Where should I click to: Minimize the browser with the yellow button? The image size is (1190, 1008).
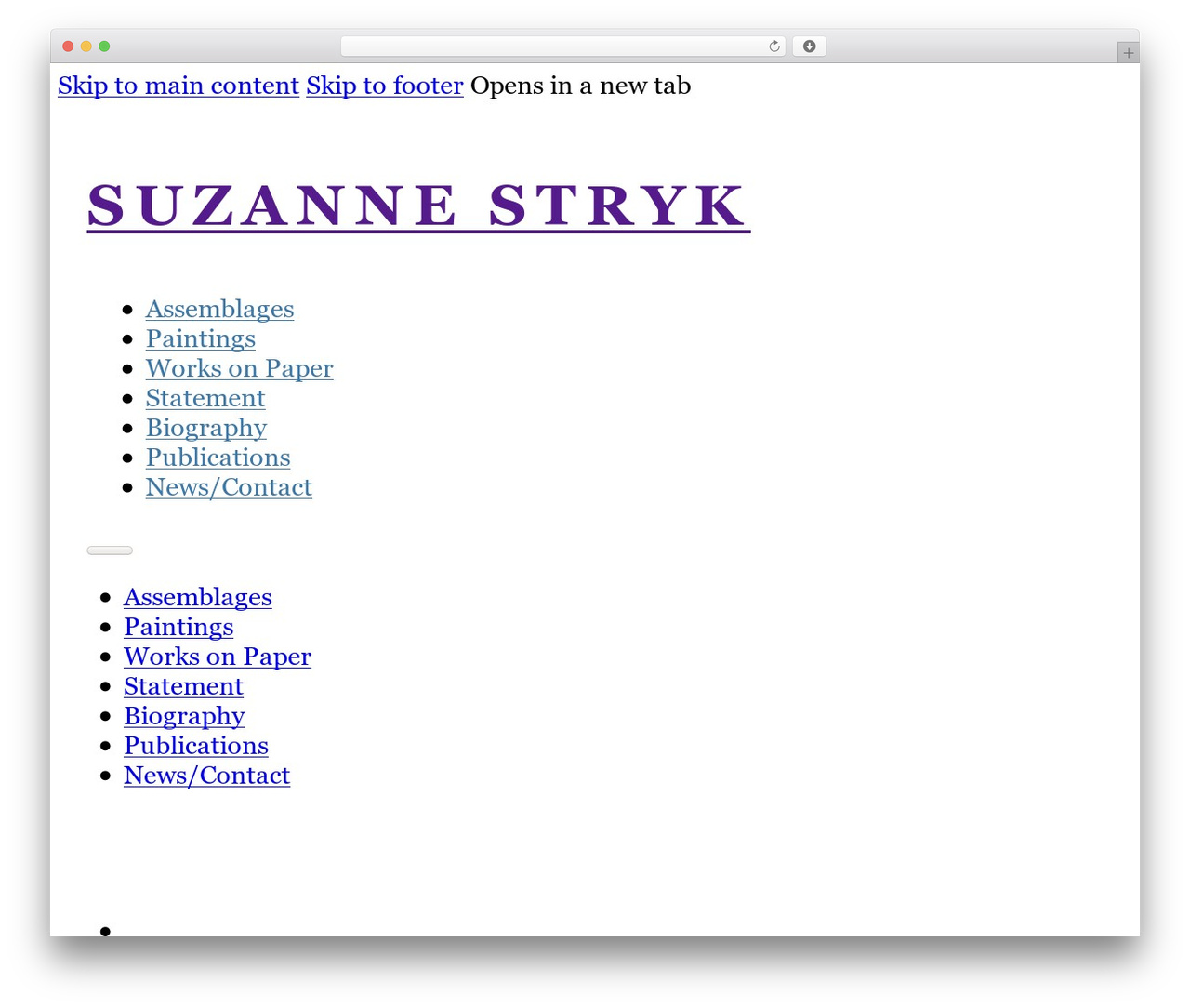(86, 46)
